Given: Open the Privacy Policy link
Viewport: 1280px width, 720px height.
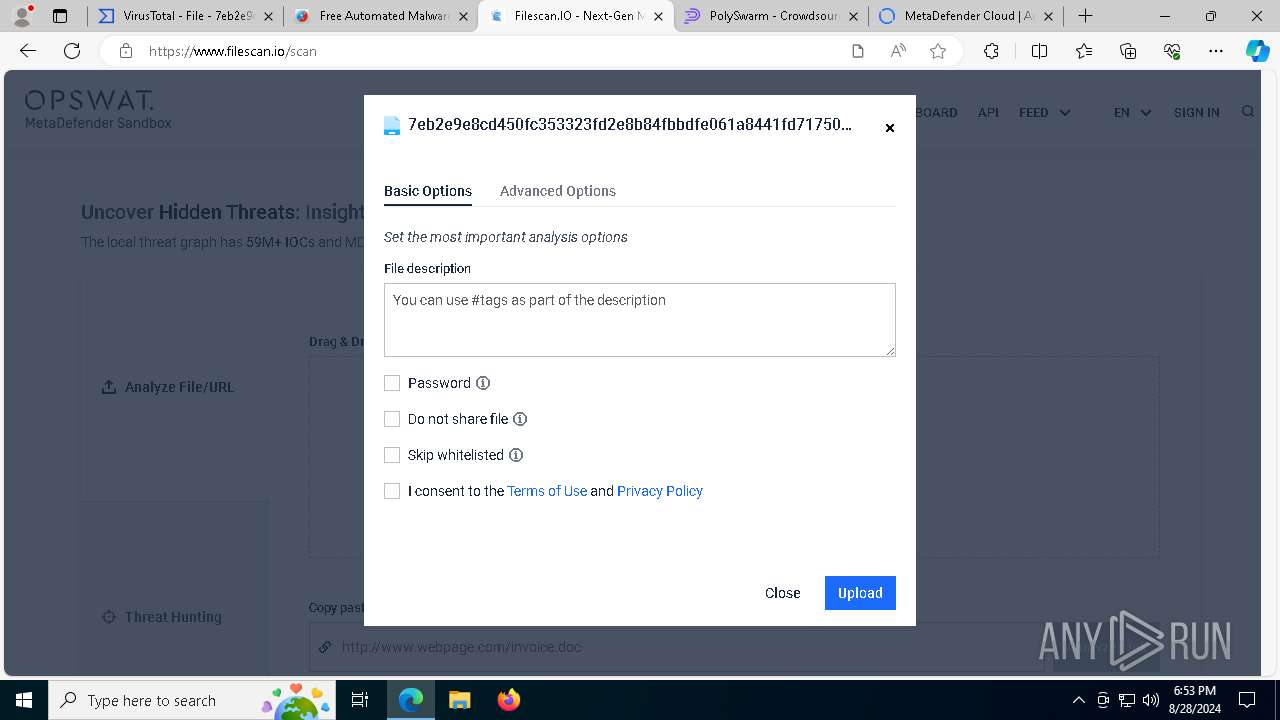Looking at the screenshot, I should (x=660, y=491).
